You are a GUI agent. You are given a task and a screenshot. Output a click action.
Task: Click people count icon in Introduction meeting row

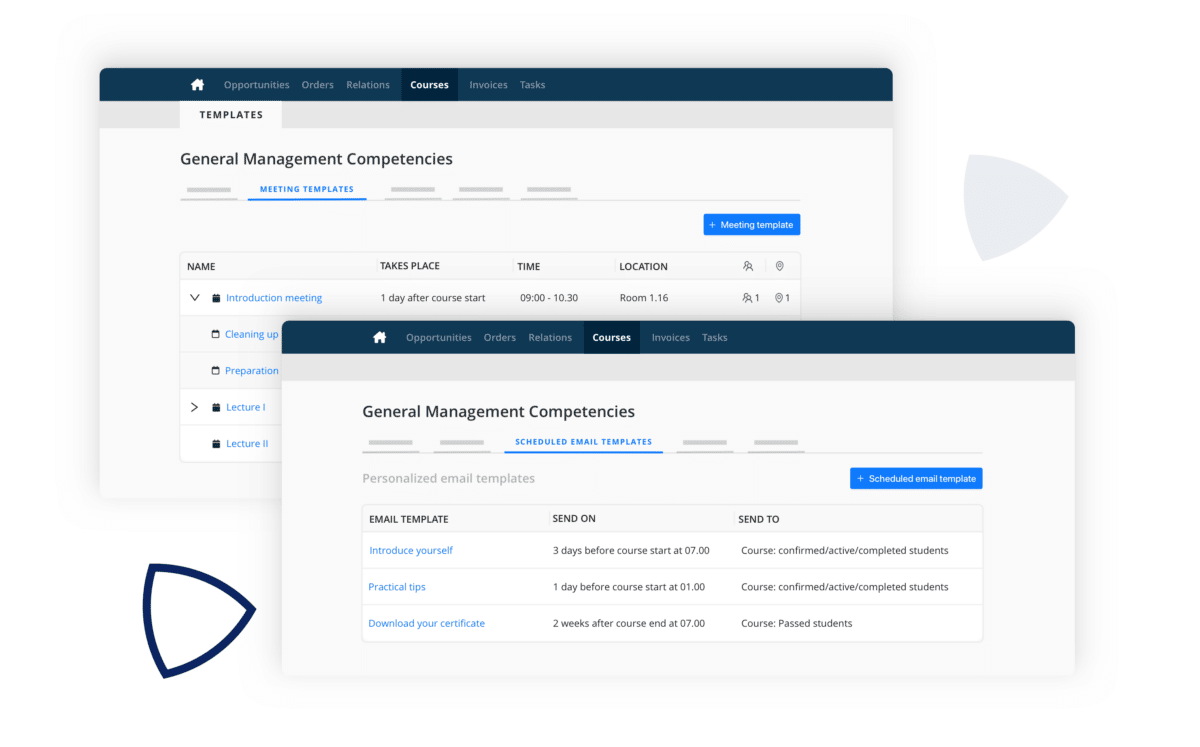750,298
